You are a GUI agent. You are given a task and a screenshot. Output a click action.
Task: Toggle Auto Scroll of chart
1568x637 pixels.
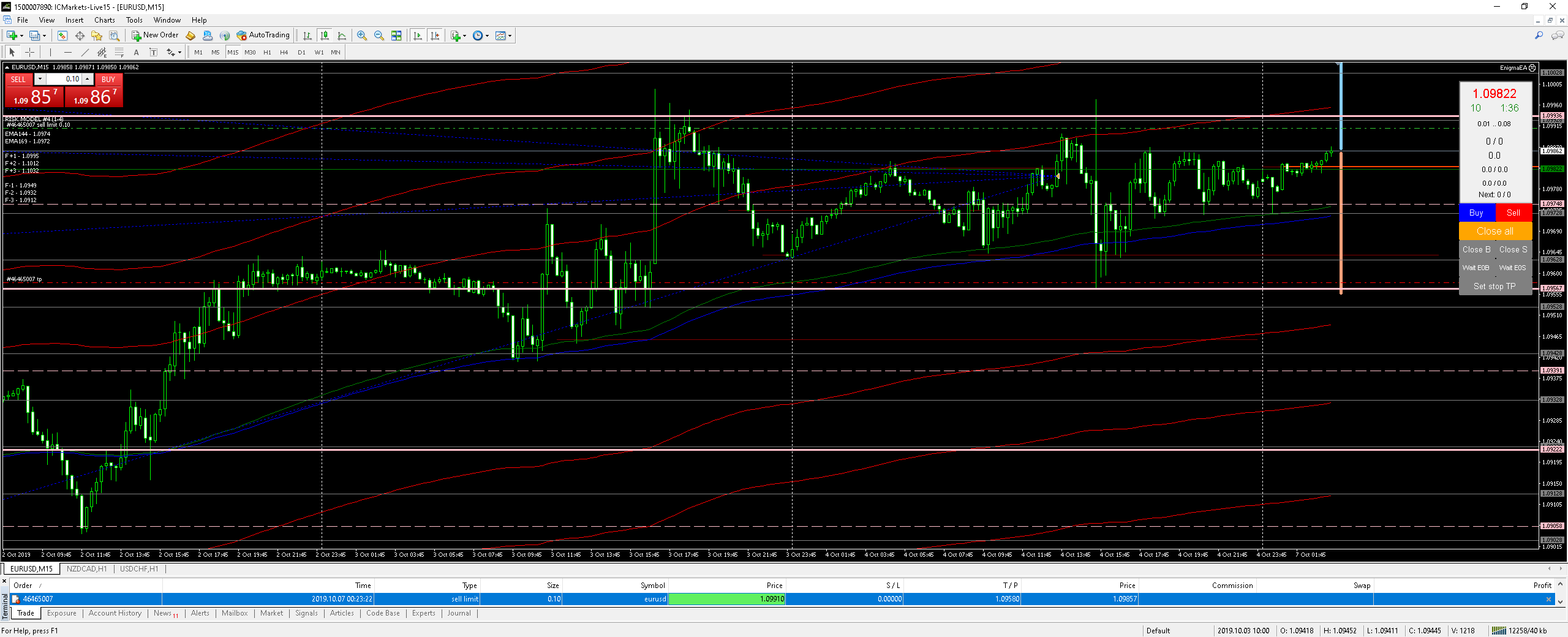(418, 36)
